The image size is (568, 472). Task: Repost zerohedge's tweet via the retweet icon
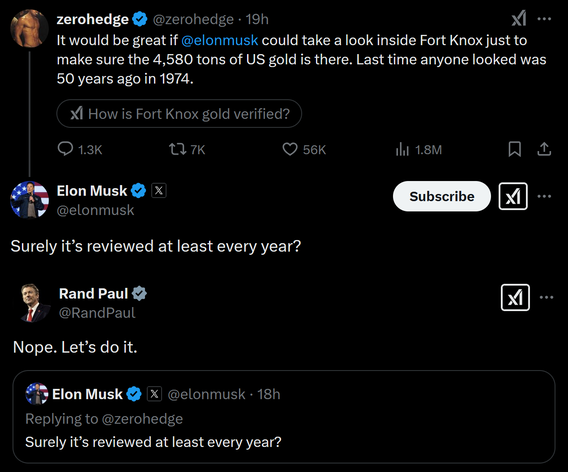tap(178, 149)
